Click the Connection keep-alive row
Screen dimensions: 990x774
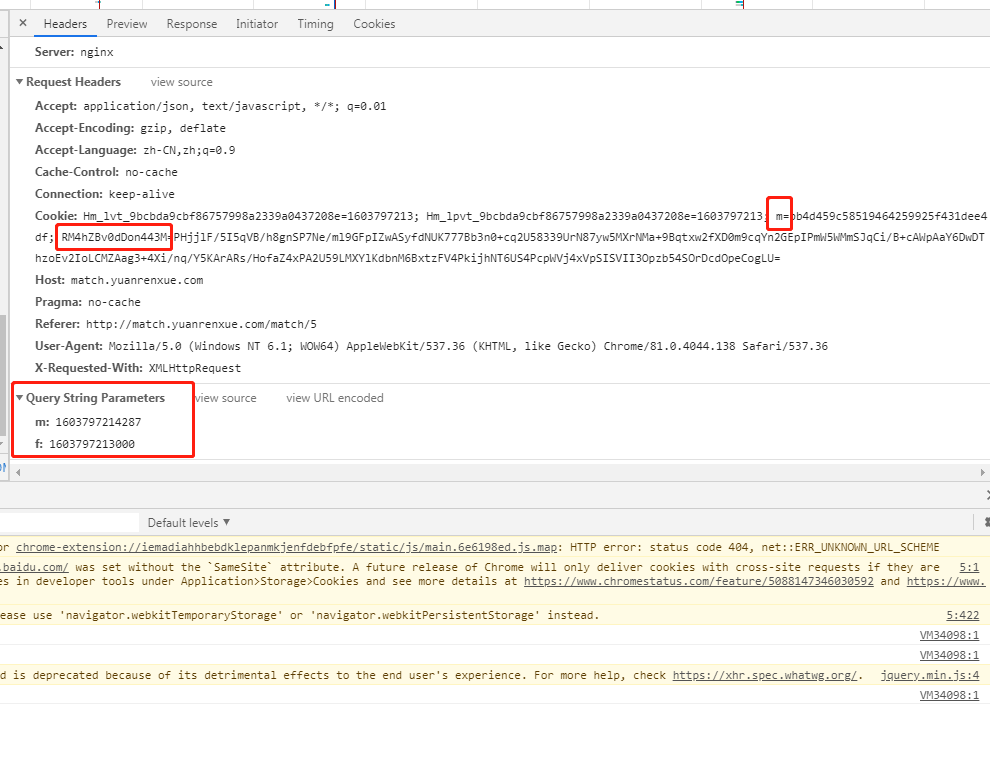coord(105,194)
